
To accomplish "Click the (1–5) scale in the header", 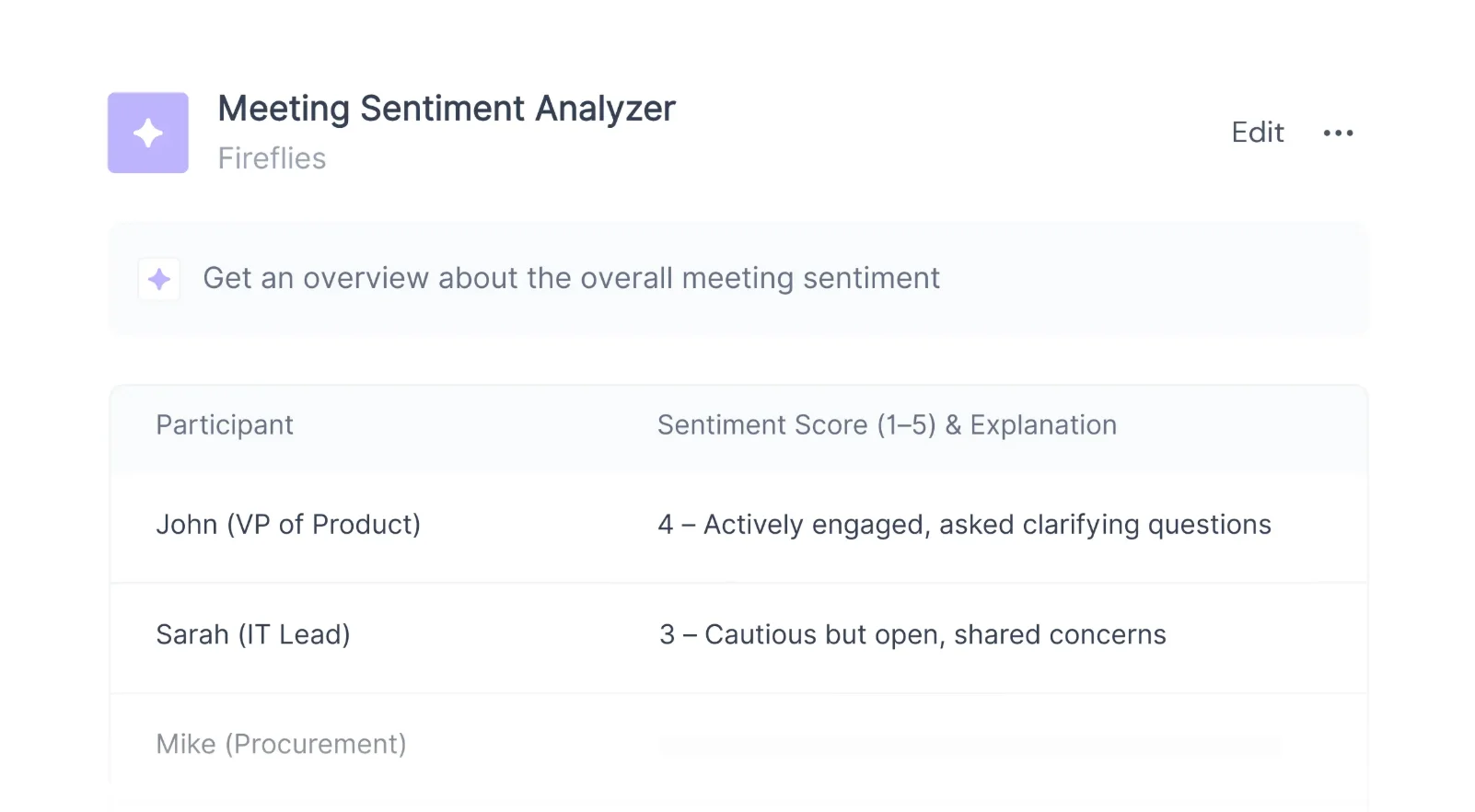I will point(906,424).
